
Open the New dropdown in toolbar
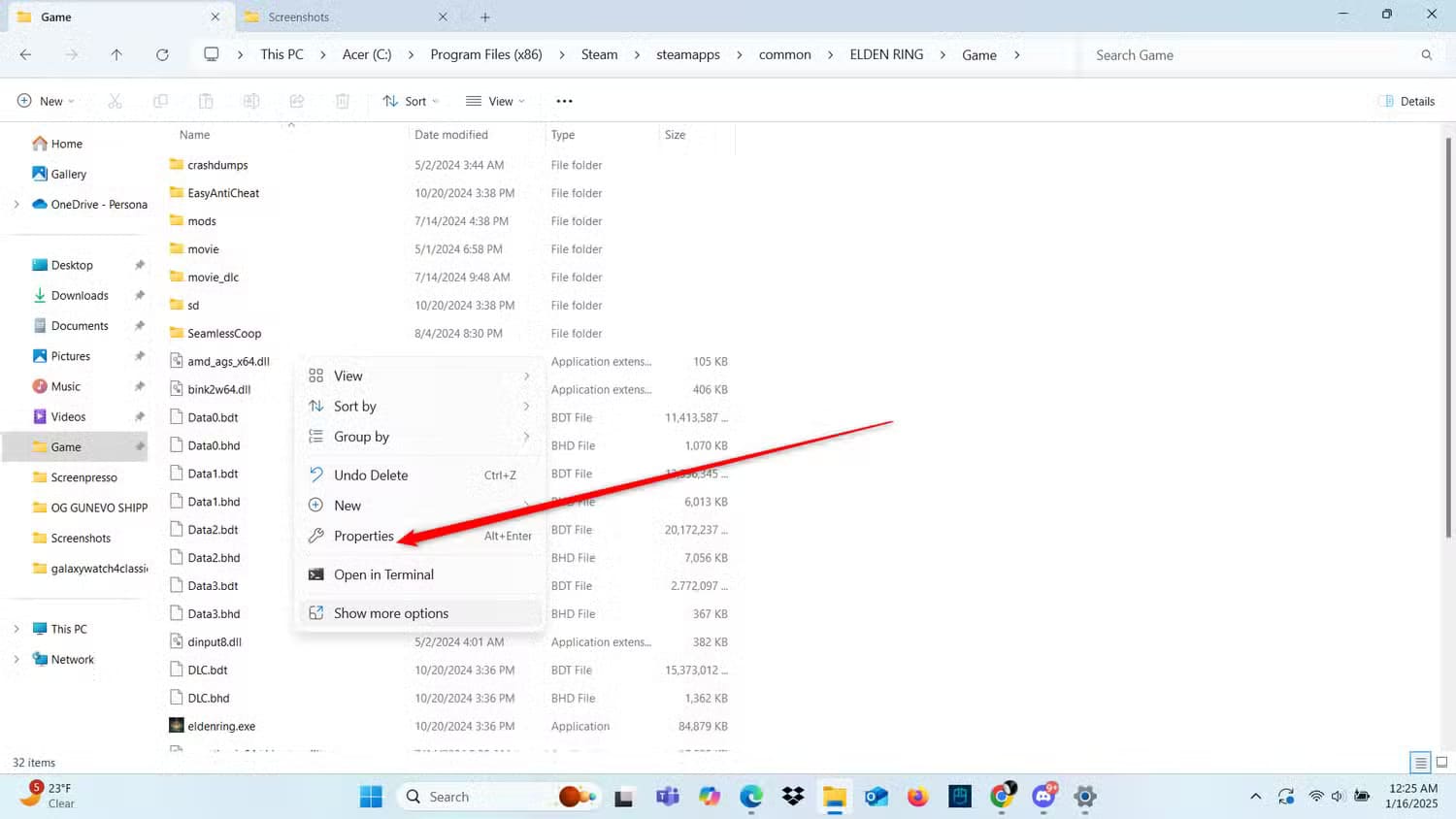46,101
